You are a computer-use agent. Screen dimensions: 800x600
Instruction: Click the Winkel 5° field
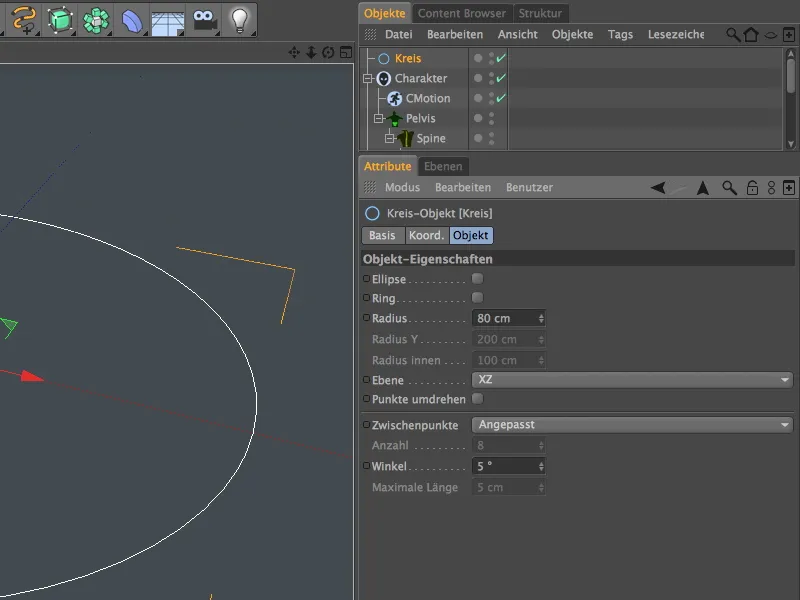pos(509,466)
